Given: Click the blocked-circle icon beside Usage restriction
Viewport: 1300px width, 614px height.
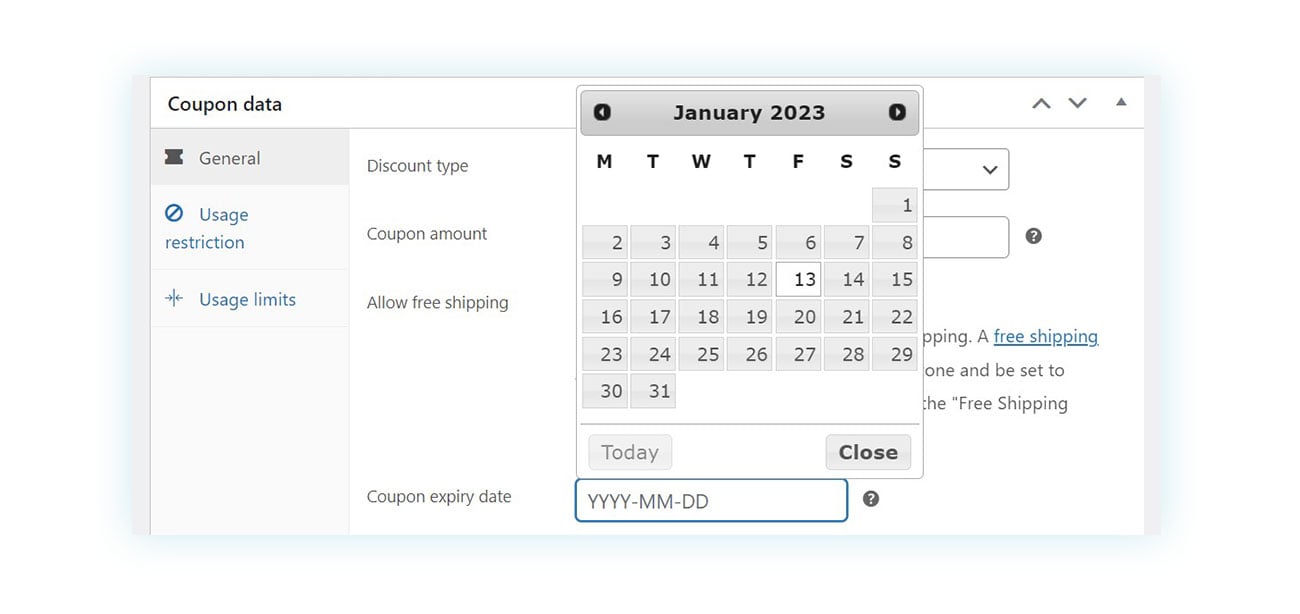Looking at the screenshot, I should coord(174,214).
